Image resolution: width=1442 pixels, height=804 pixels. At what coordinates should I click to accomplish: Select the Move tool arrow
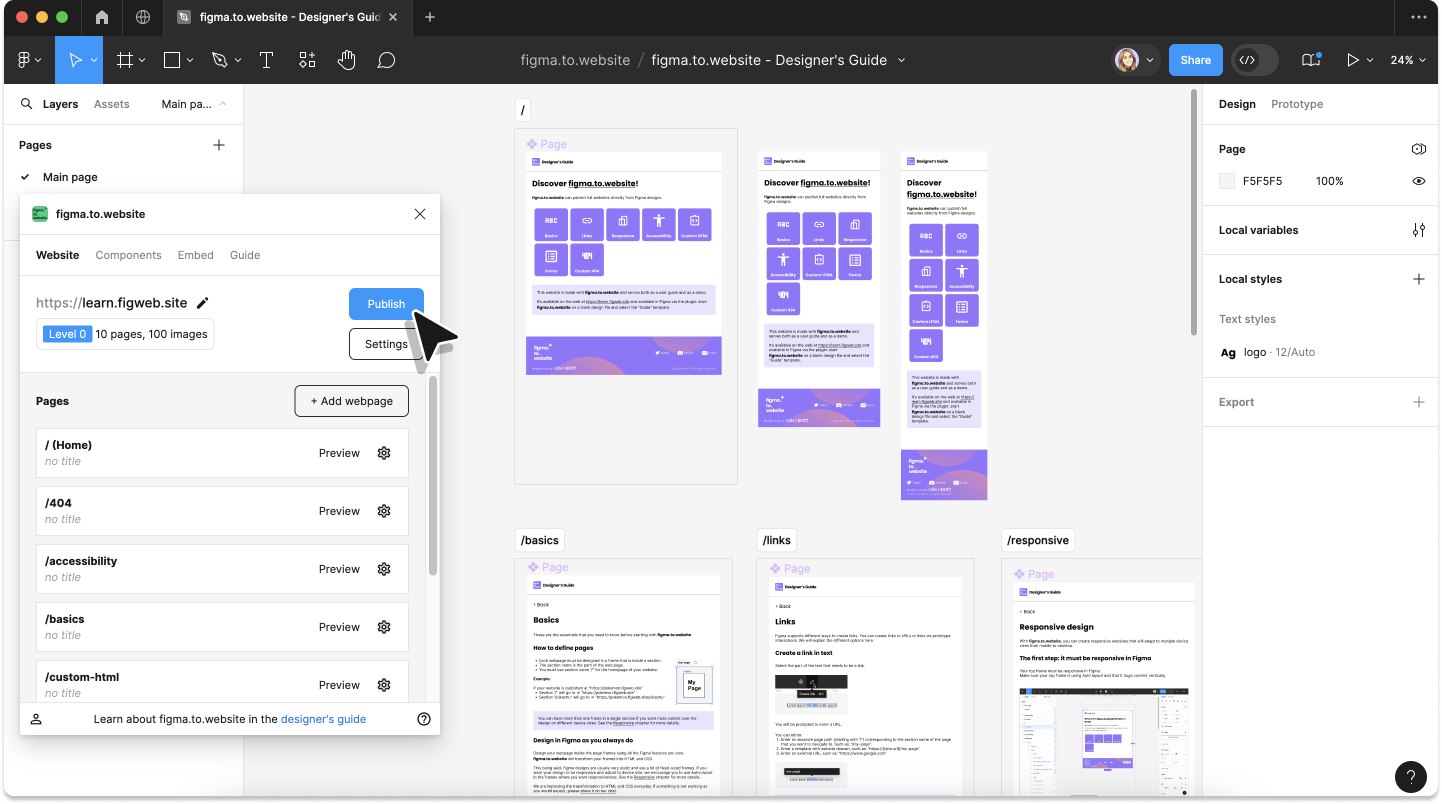point(75,60)
